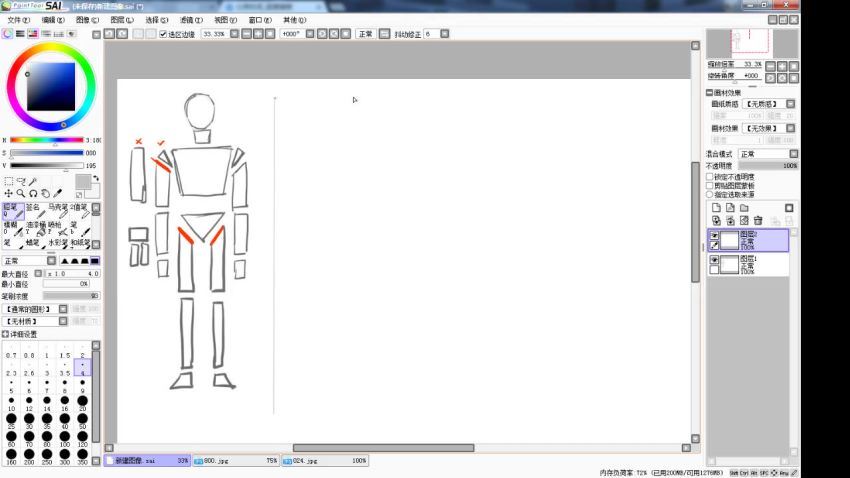The width and height of the screenshot is (850, 478).
Task: Open the 文件 menu
Action: tap(20, 19)
